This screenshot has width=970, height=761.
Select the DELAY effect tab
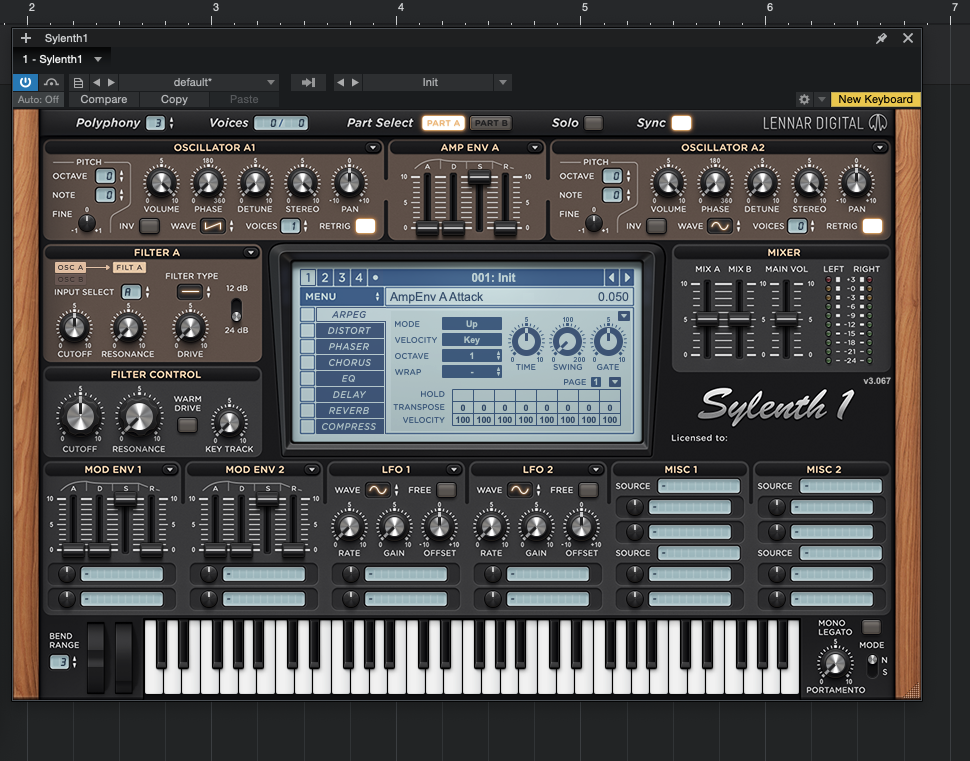coord(349,395)
